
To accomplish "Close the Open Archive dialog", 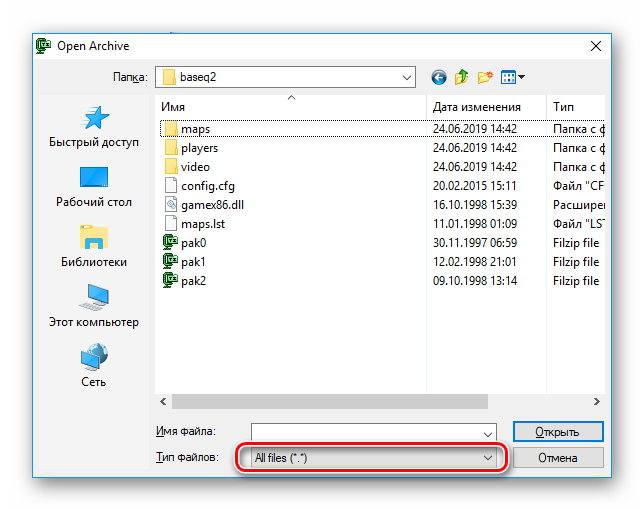I will point(596,46).
